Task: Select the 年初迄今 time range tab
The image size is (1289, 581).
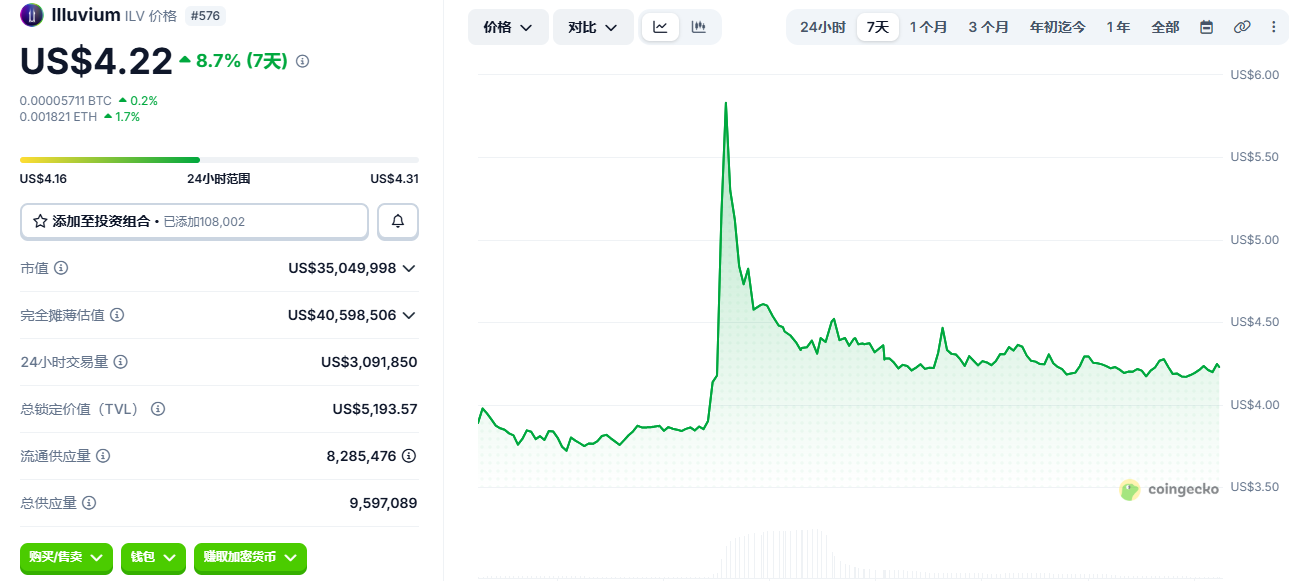Action: pyautogui.click(x=1058, y=27)
